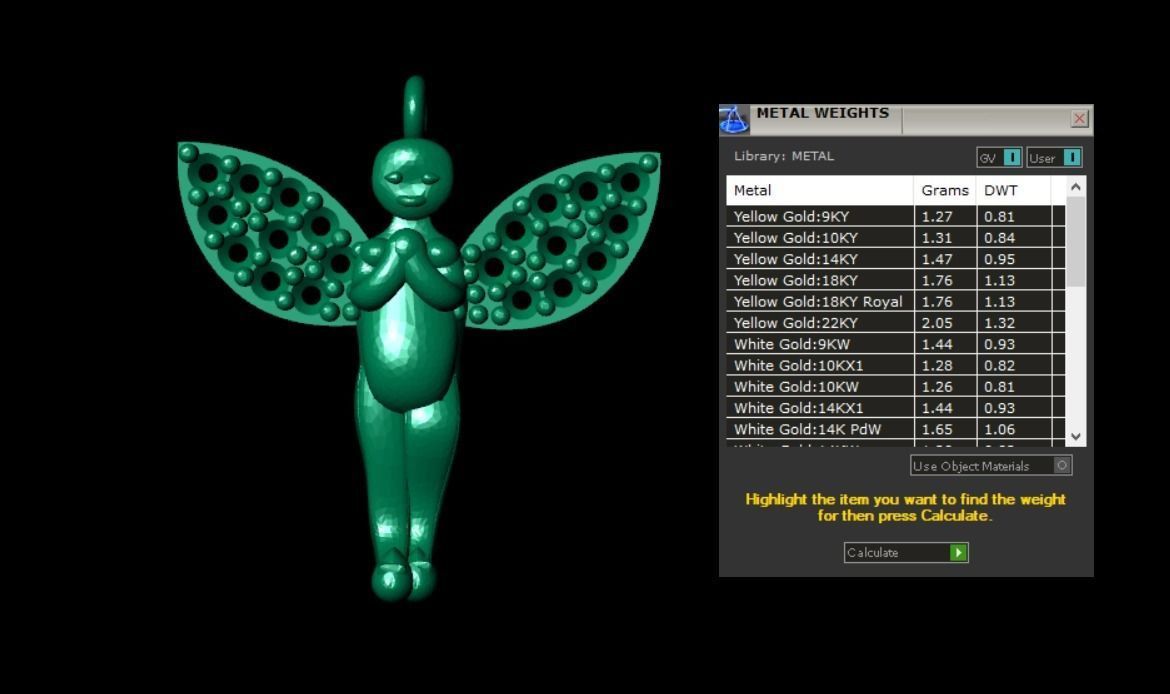Click the Metal column header
Image resolution: width=1170 pixels, height=694 pixels.
click(820, 190)
